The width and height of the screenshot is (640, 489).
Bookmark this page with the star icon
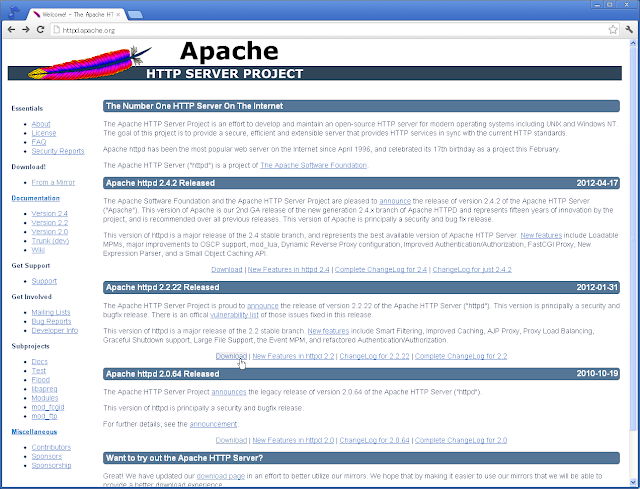click(x=613, y=29)
